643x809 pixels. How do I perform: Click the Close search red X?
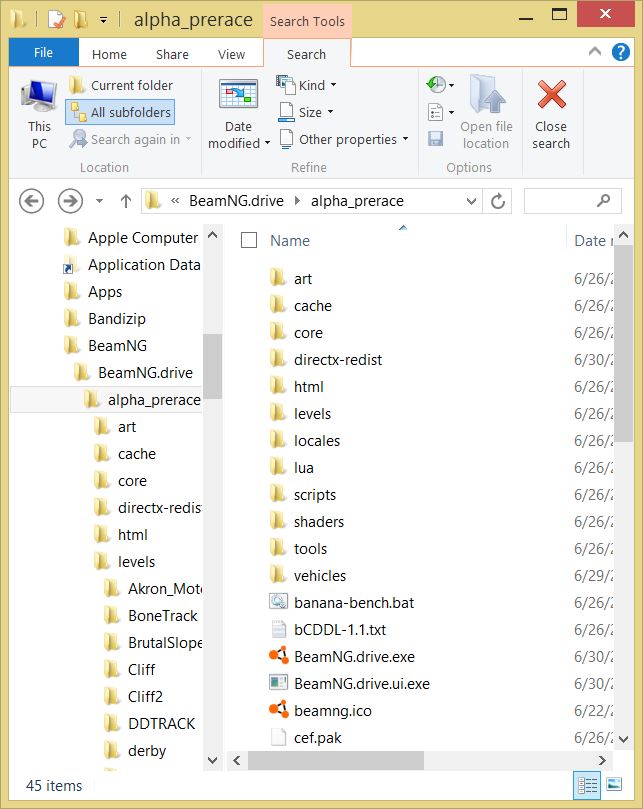pos(551,115)
